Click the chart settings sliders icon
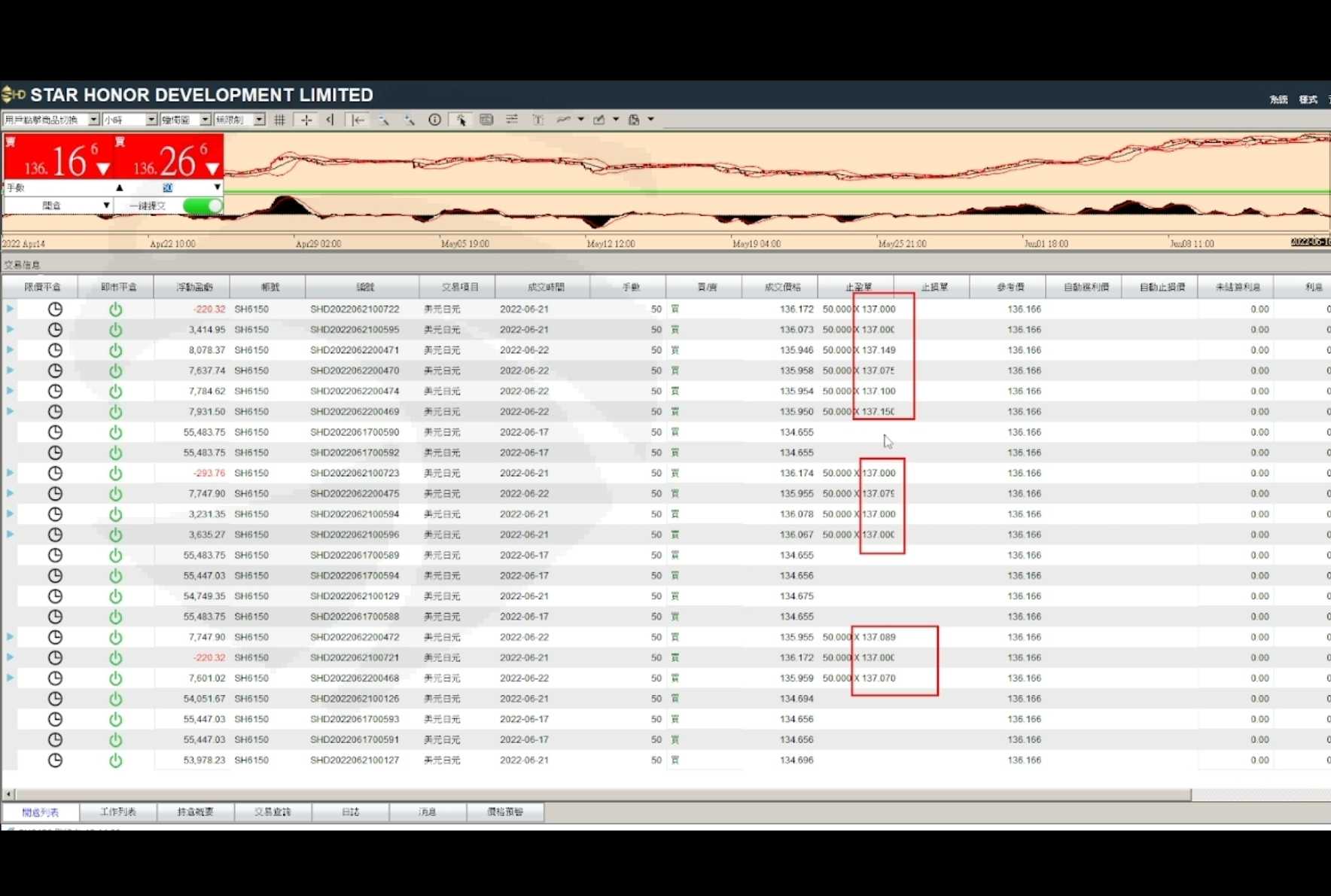This screenshot has height=896, width=1331. point(512,120)
